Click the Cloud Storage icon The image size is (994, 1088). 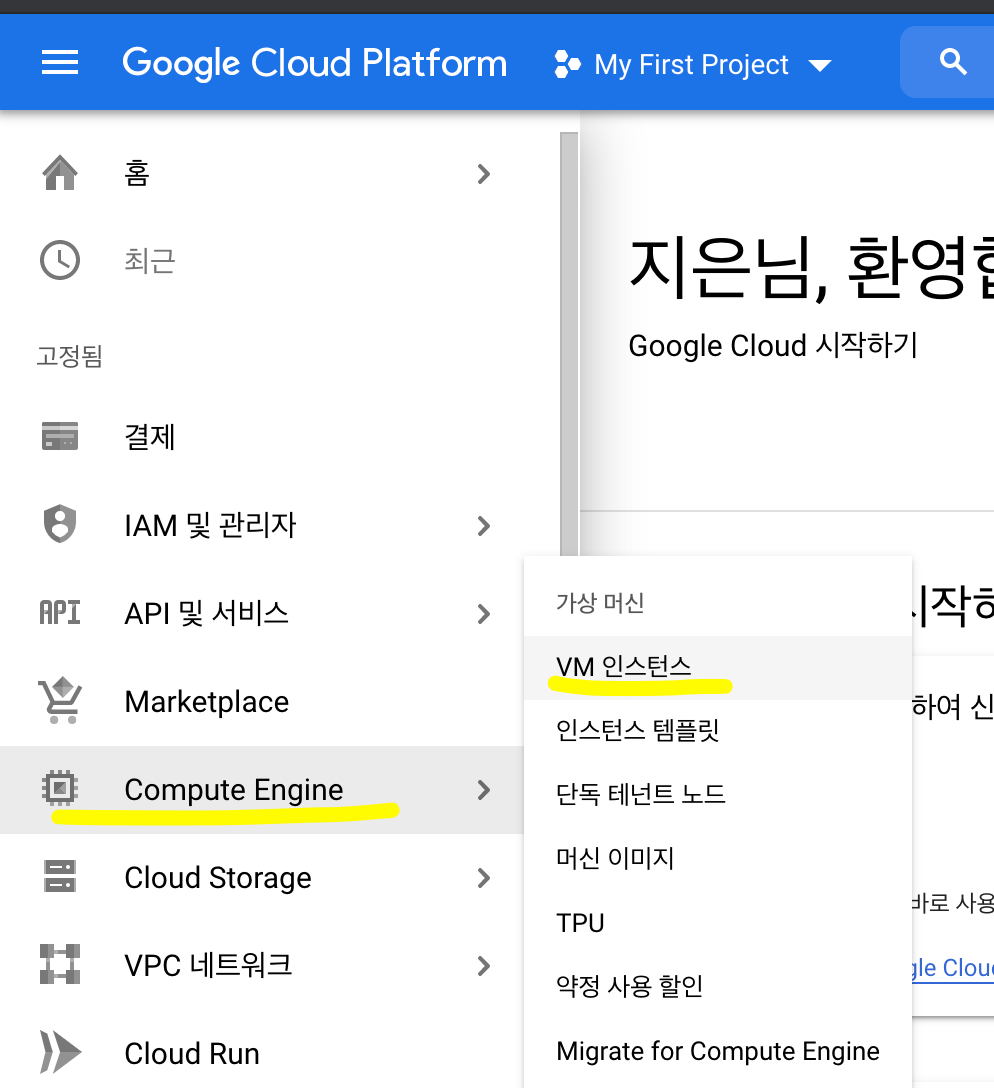pos(60,876)
